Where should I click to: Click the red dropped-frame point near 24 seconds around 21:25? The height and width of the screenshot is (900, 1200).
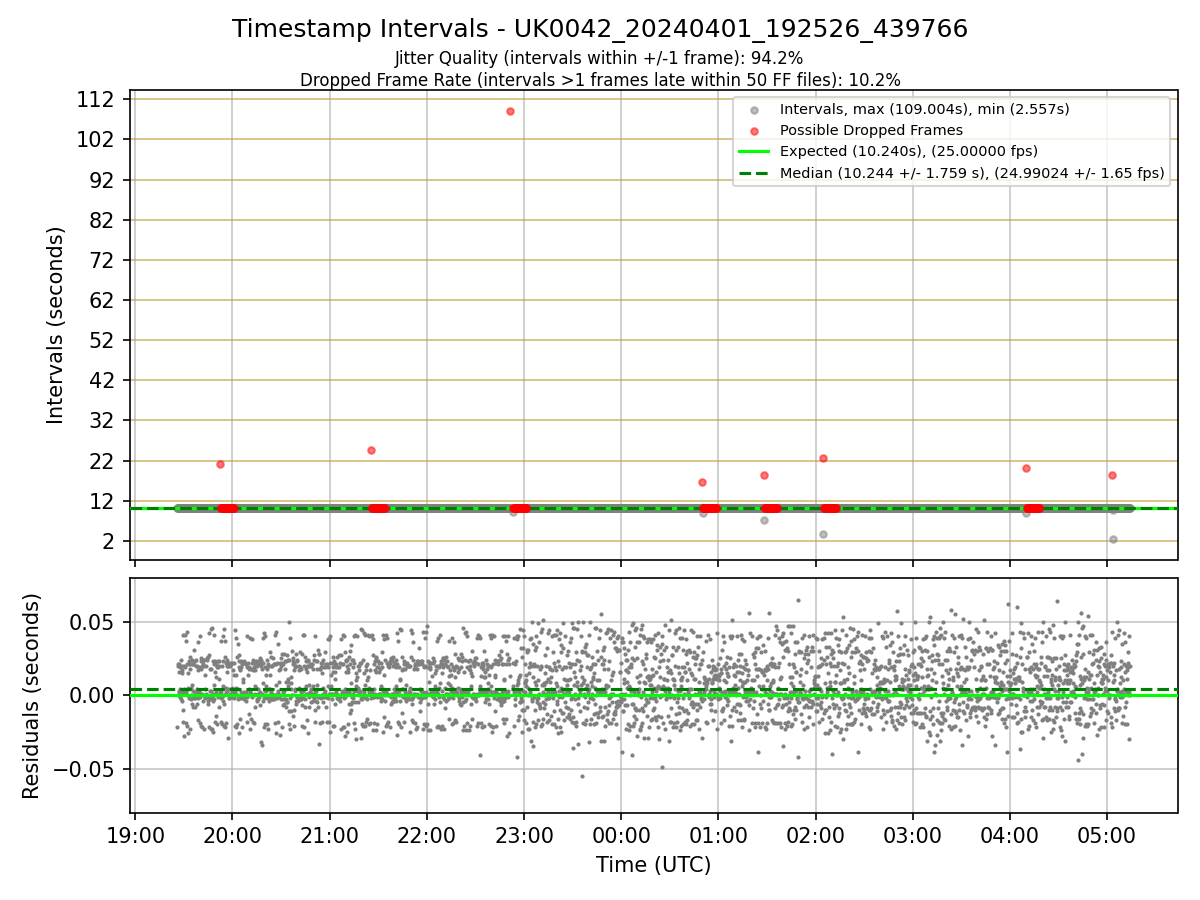click(x=371, y=450)
